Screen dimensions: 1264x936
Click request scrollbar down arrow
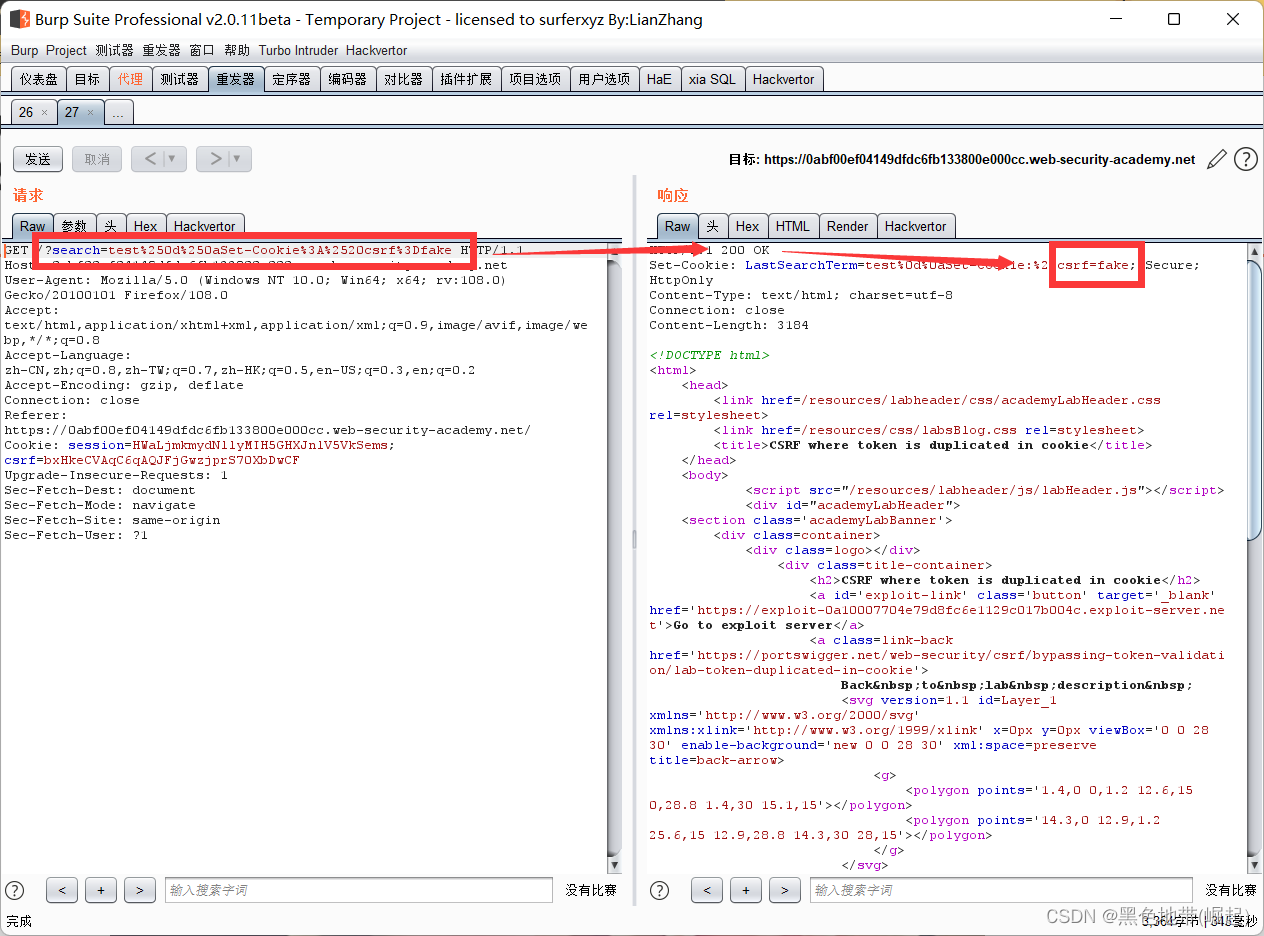[x=614, y=864]
